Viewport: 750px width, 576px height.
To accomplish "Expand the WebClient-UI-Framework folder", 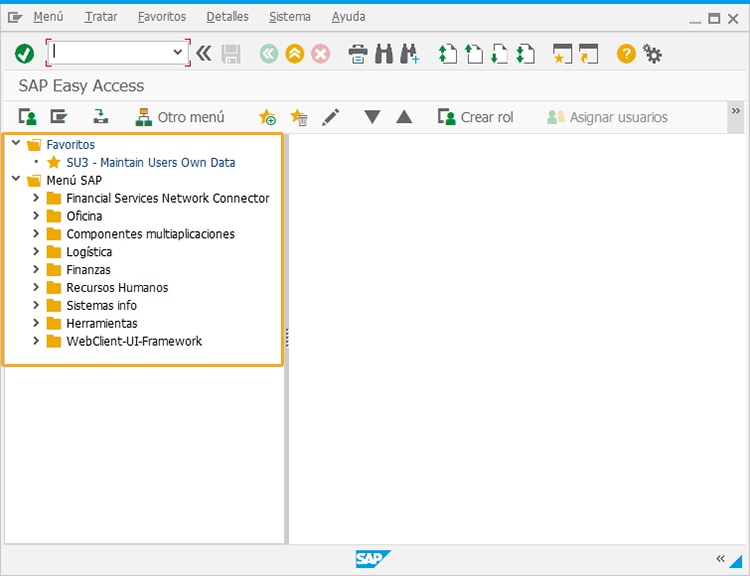I will pyautogui.click(x=36, y=340).
